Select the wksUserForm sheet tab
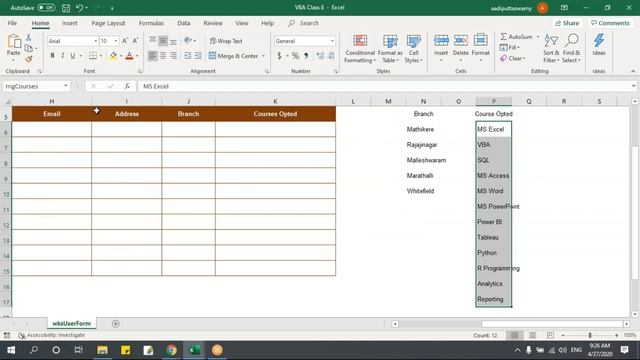Screen dimensions: 640x360 coord(72,324)
